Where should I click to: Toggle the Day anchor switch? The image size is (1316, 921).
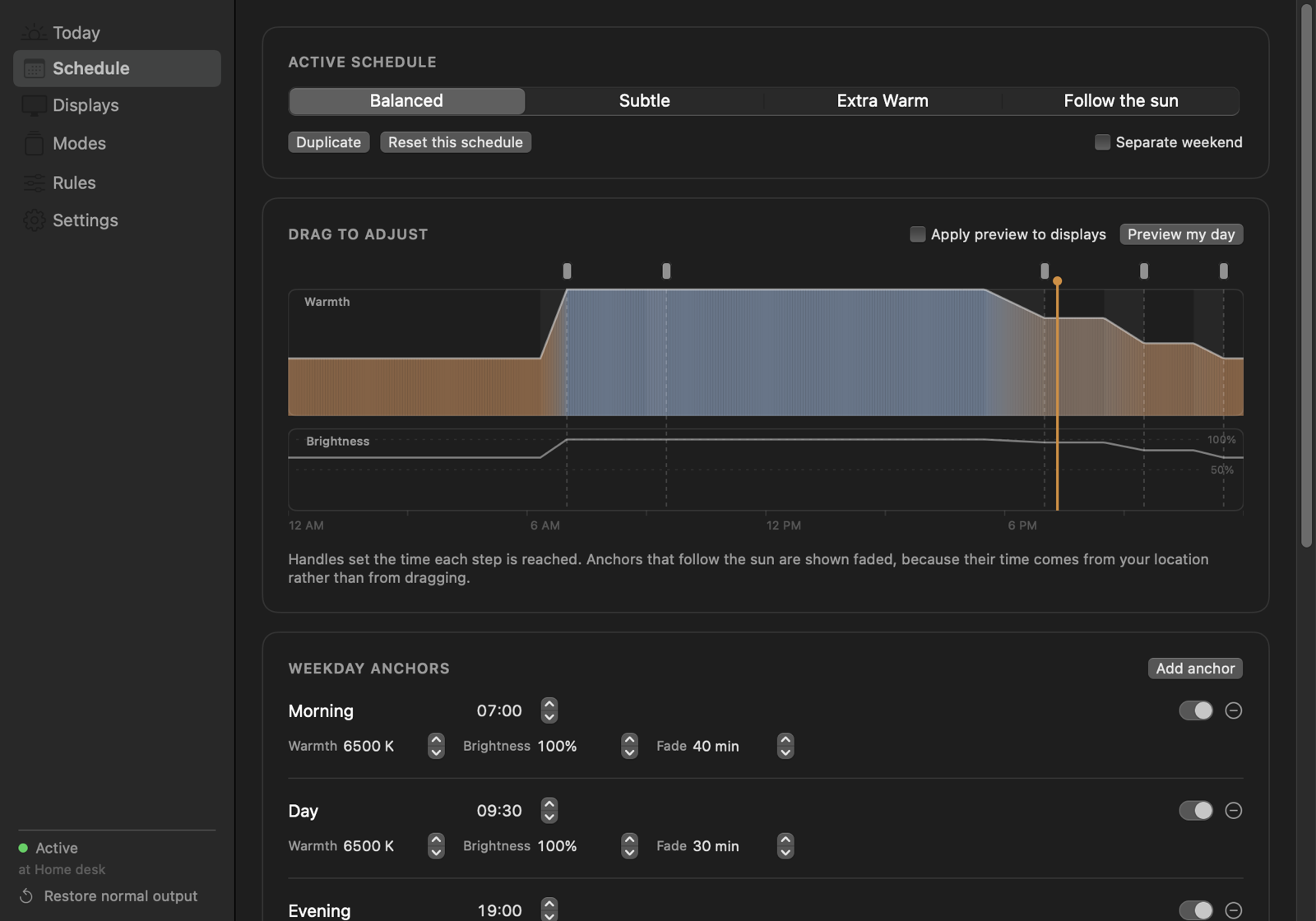1196,811
